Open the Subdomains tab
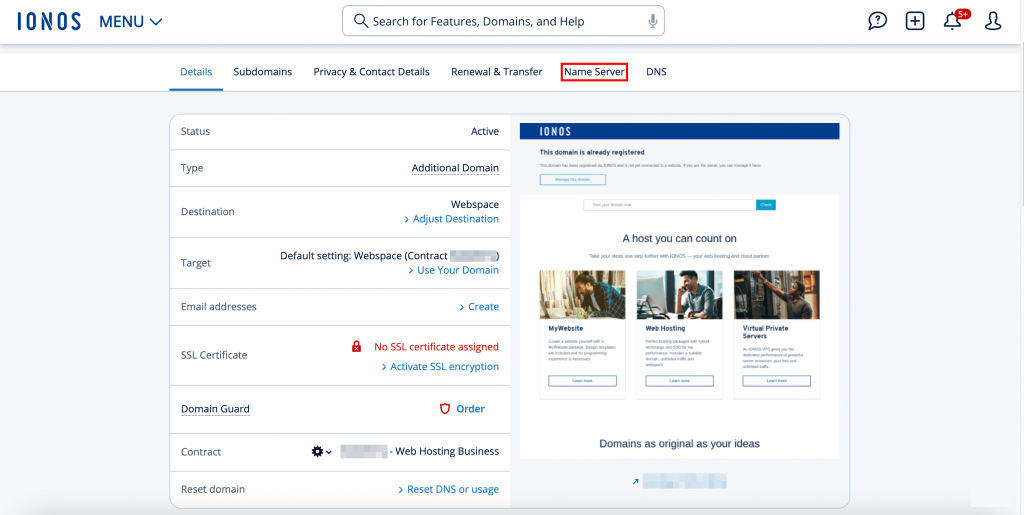Screen dimensions: 1024x515 pyautogui.click(x=263, y=72)
